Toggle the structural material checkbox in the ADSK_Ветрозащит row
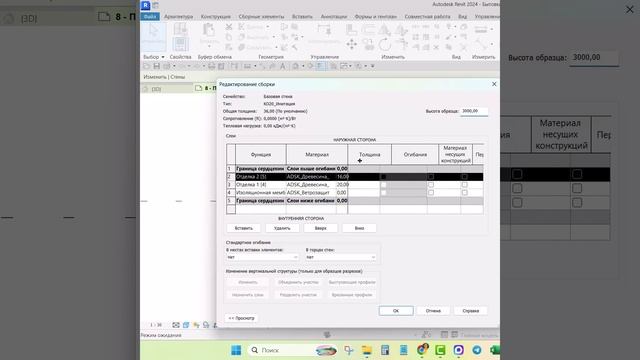Image resolution: width=640 pixels, height=360 pixels. [431, 192]
